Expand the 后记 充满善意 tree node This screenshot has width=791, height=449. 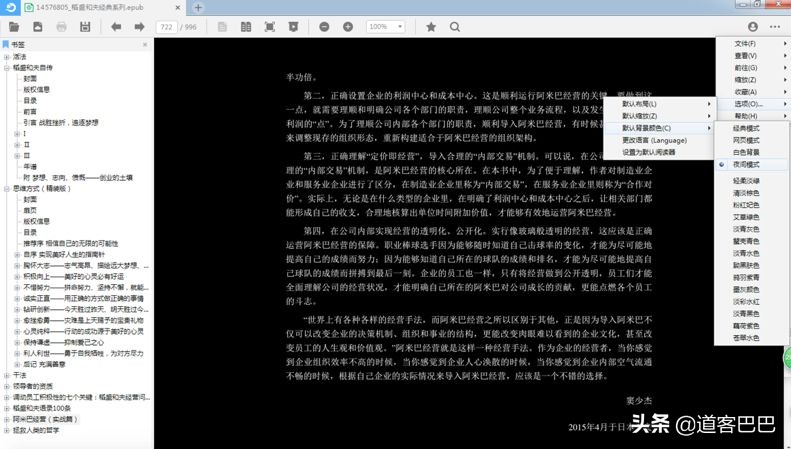17,364
